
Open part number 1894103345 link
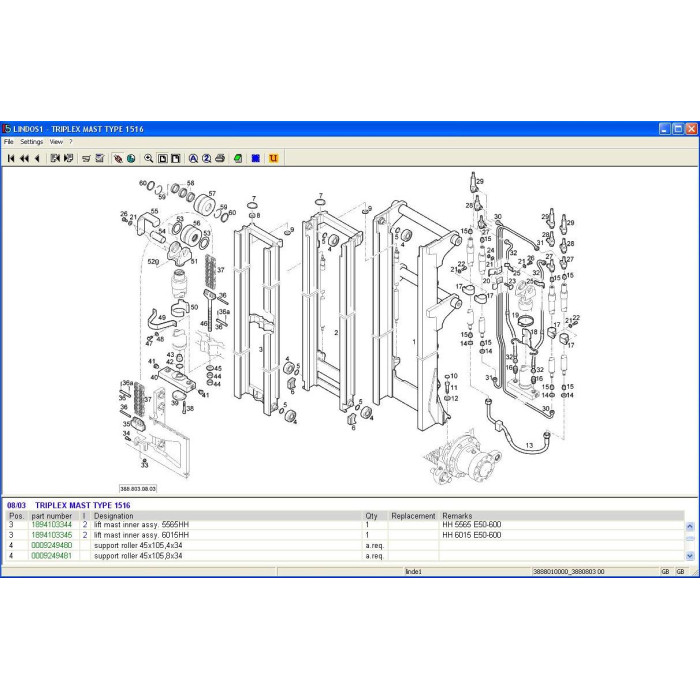(x=51, y=535)
